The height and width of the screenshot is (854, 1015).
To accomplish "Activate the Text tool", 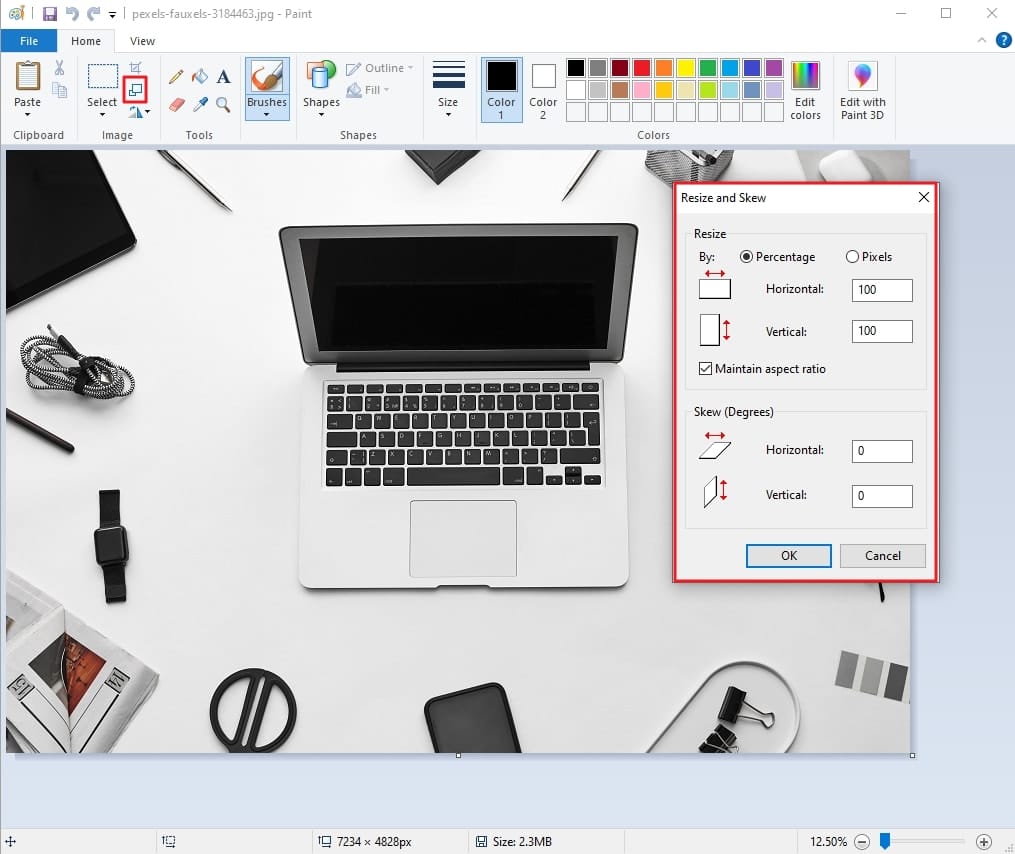I will coord(222,76).
